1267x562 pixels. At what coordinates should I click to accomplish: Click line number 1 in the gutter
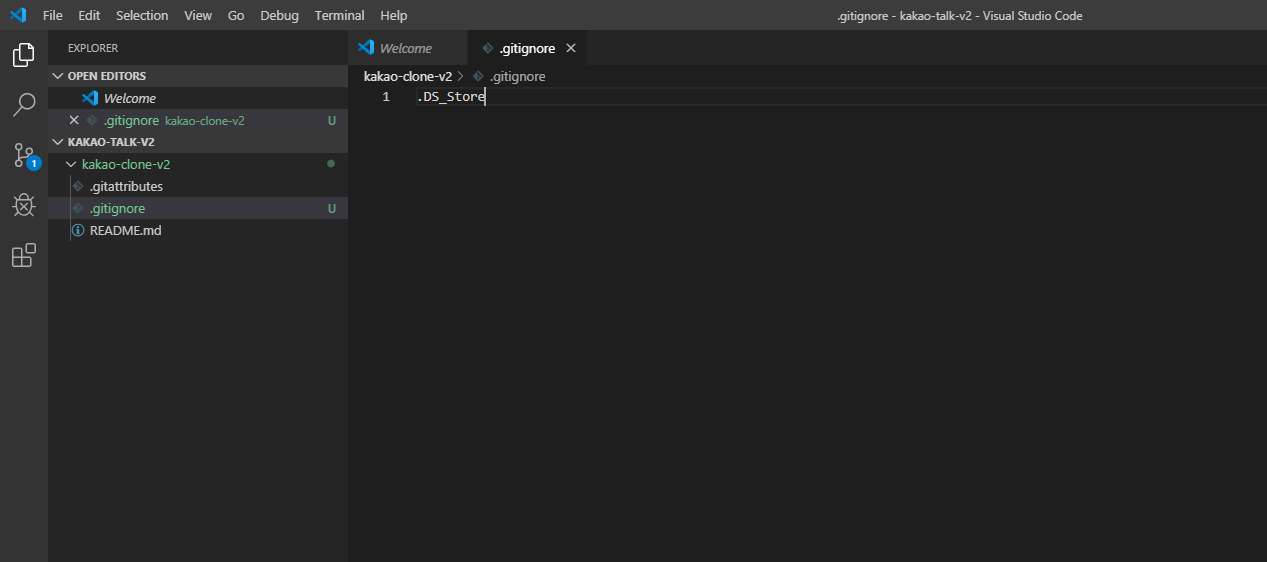pyautogui.click(x=386, y=97)
